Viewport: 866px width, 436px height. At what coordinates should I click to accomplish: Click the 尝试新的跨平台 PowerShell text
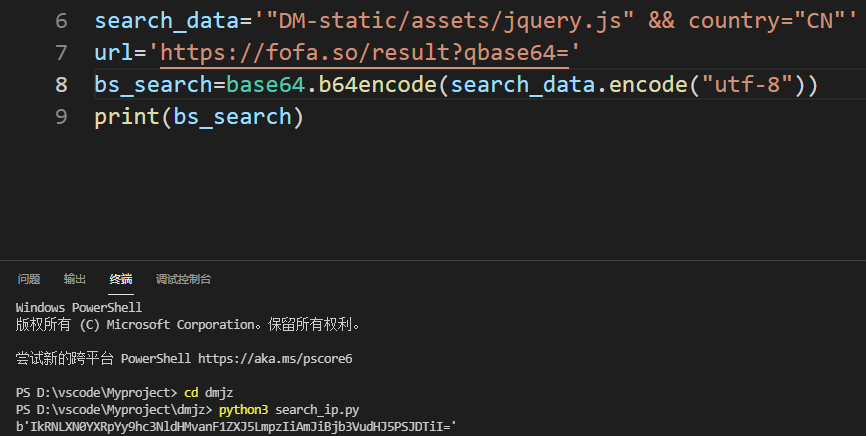click(x=103, y=359)
